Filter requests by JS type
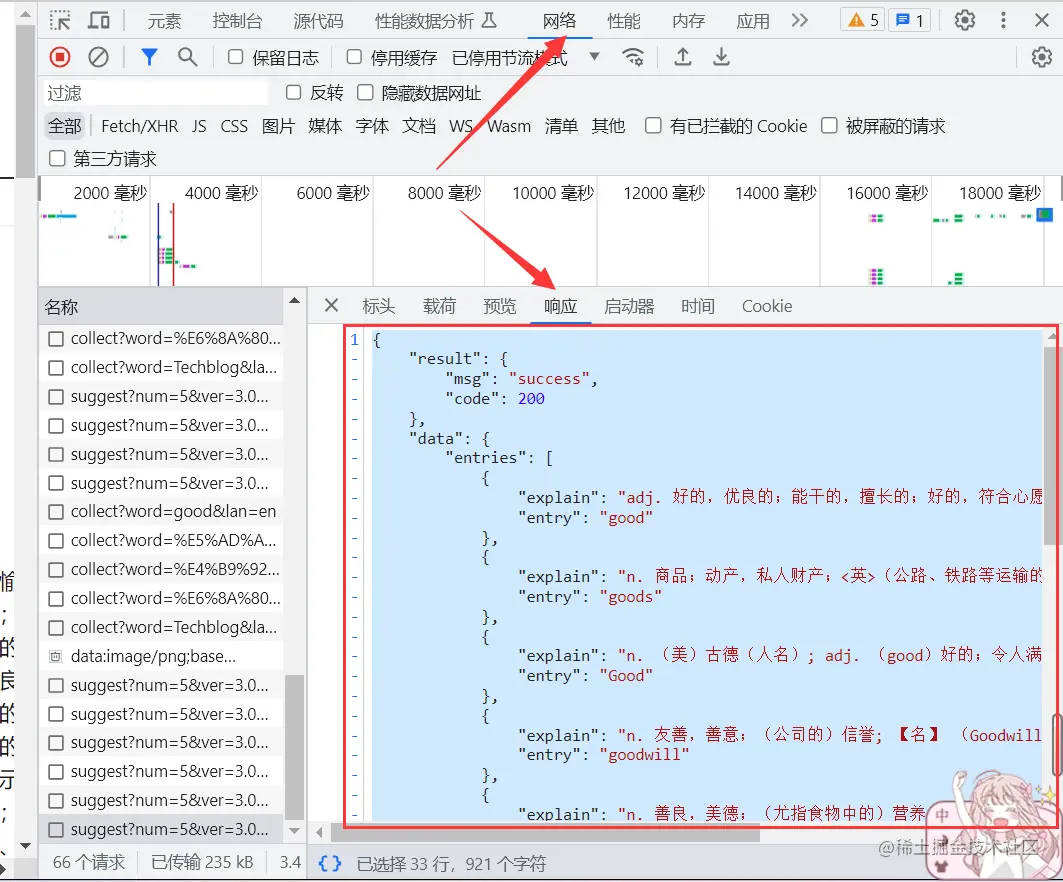 [x=199, y=126]
